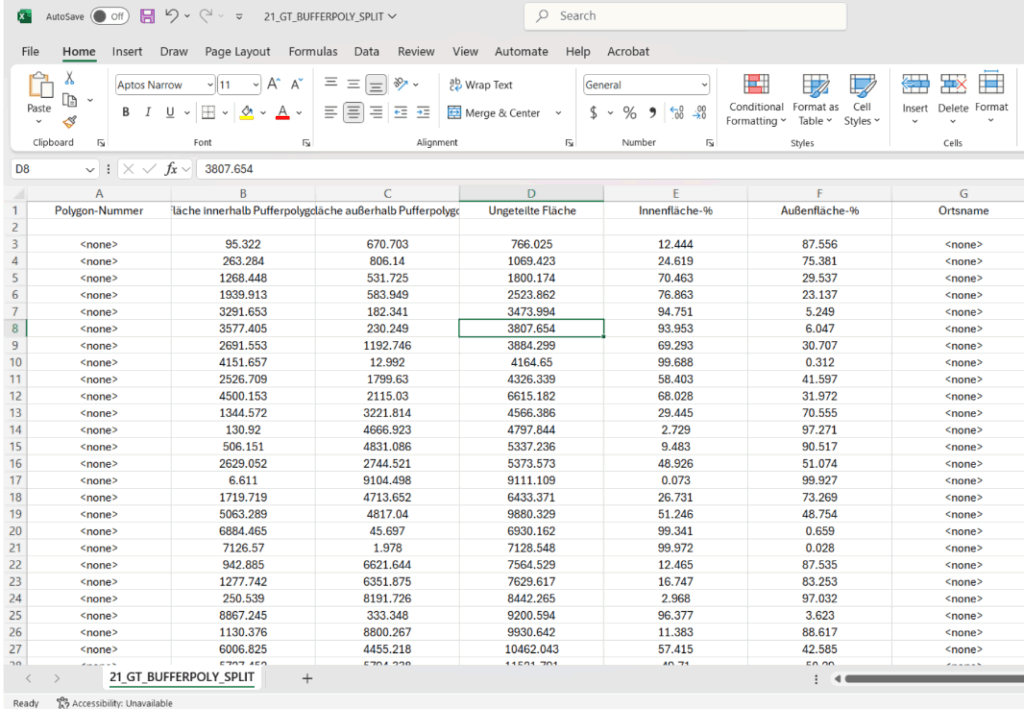Toggle the AutoSave switch
The image size is (1024, 709).
pos(109,16)
